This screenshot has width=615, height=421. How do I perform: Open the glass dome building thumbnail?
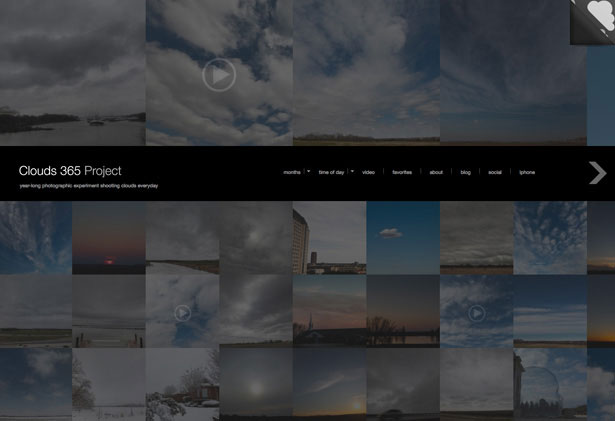tap(550, 385)
